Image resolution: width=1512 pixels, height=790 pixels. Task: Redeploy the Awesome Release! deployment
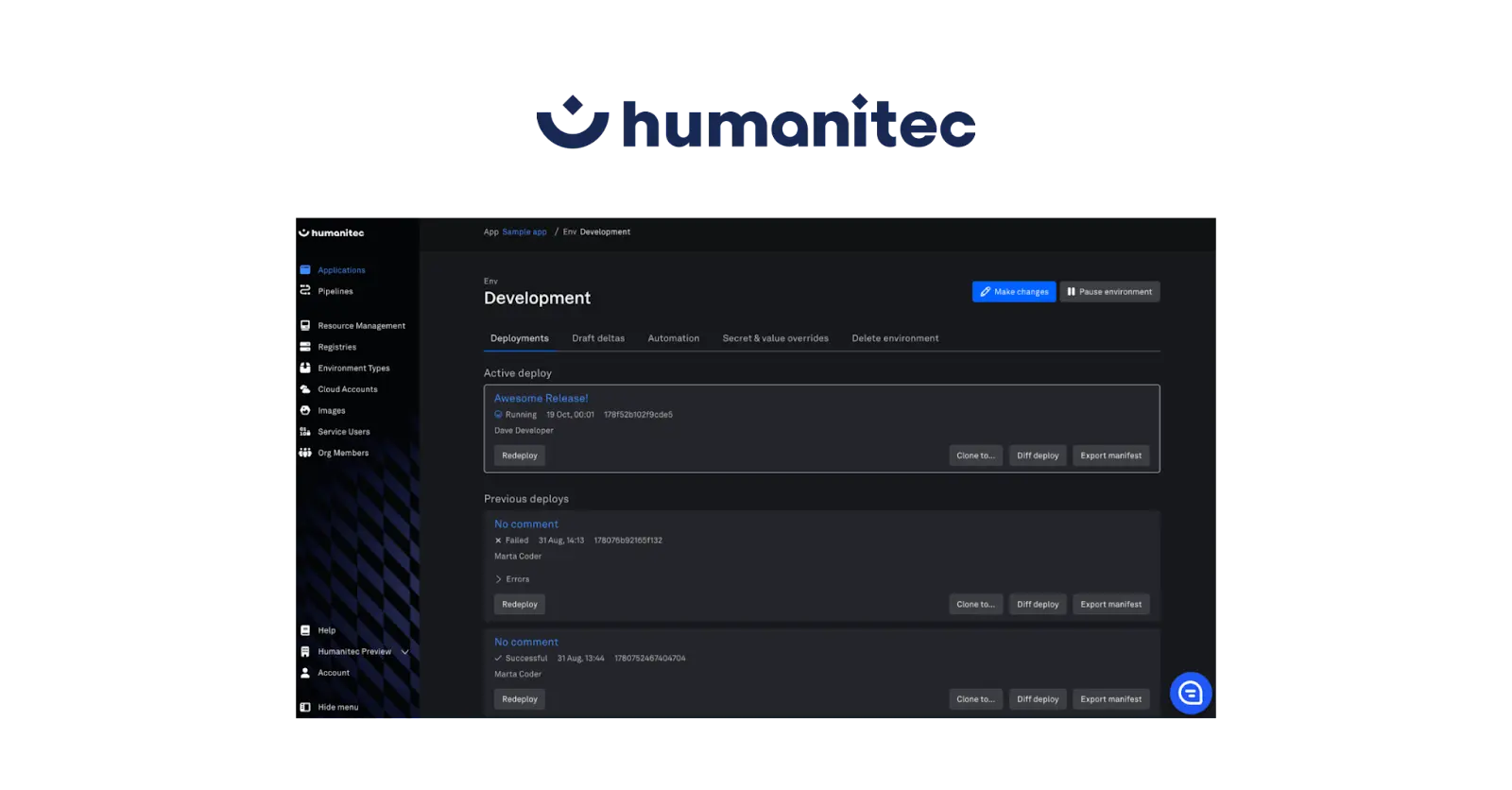tap(520, 455)
